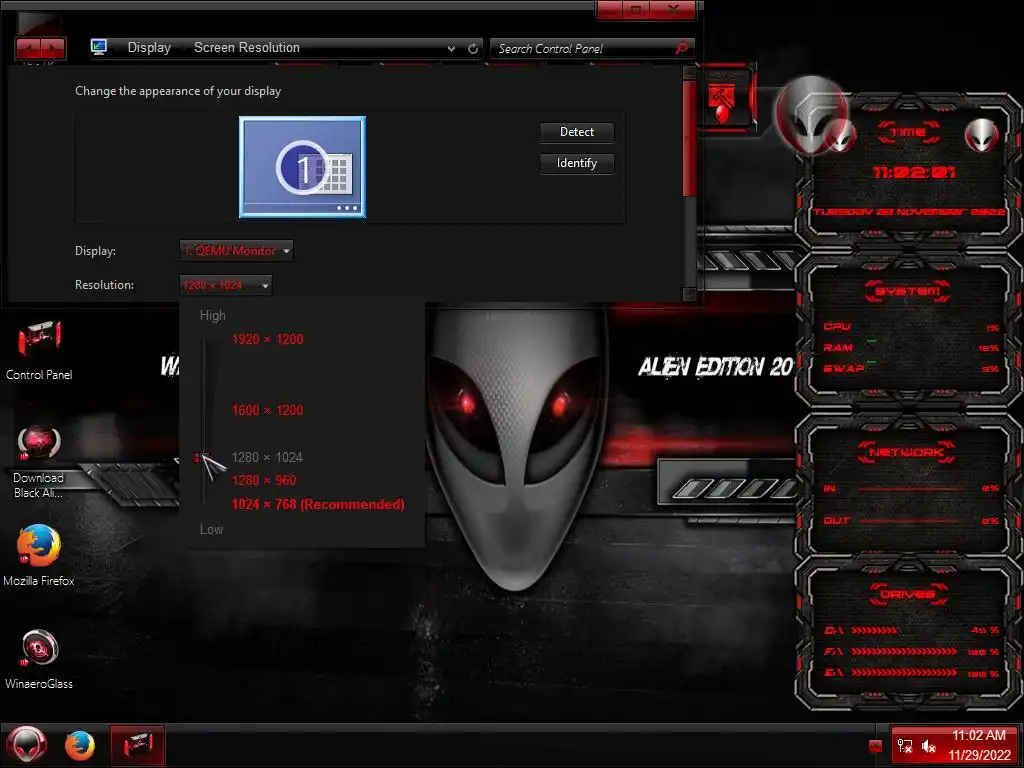
Task: Click the IN row of Network gadget
Action: point(911,488)
